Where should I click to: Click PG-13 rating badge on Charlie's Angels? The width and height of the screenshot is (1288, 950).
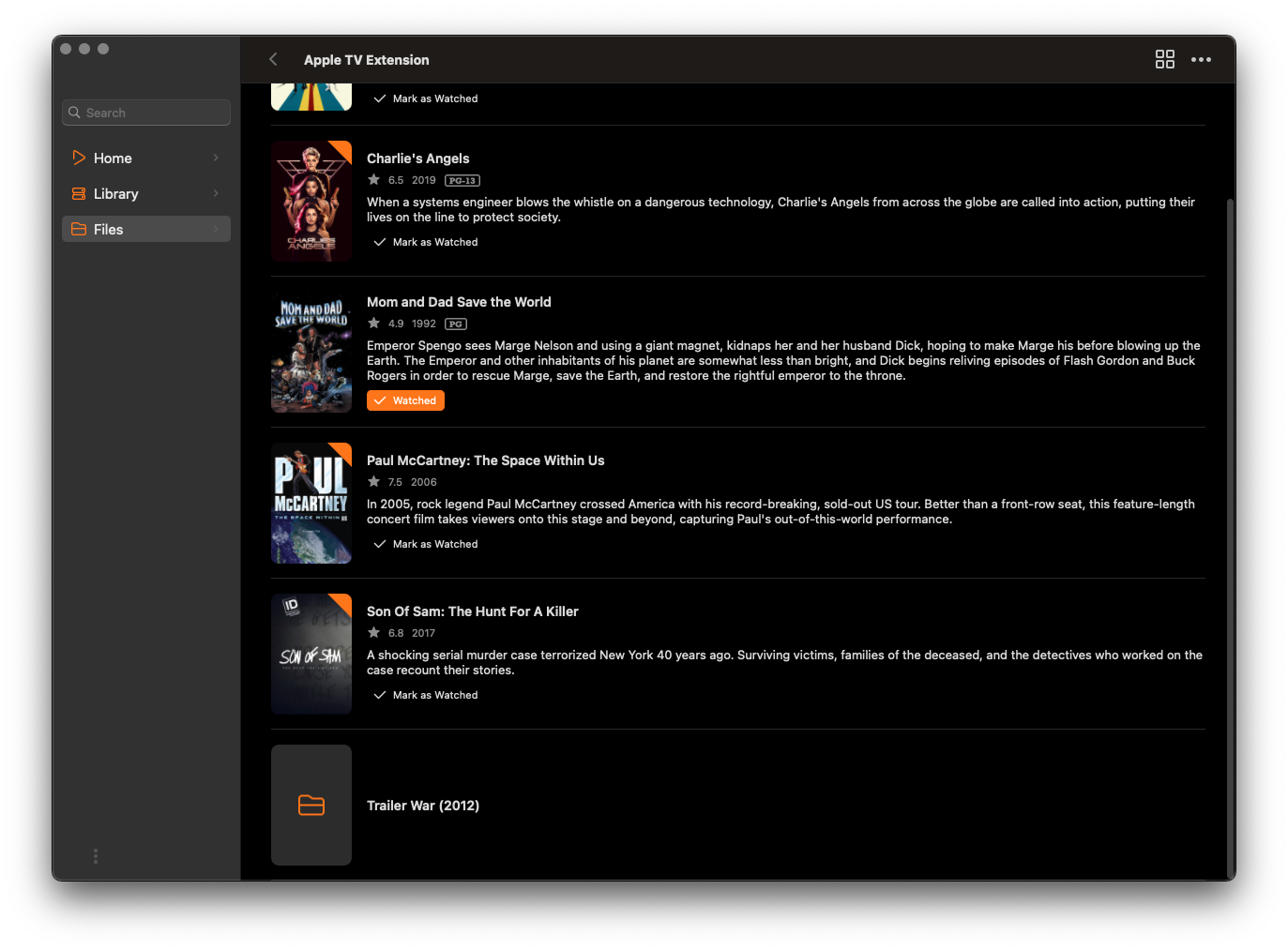(462, 180)
